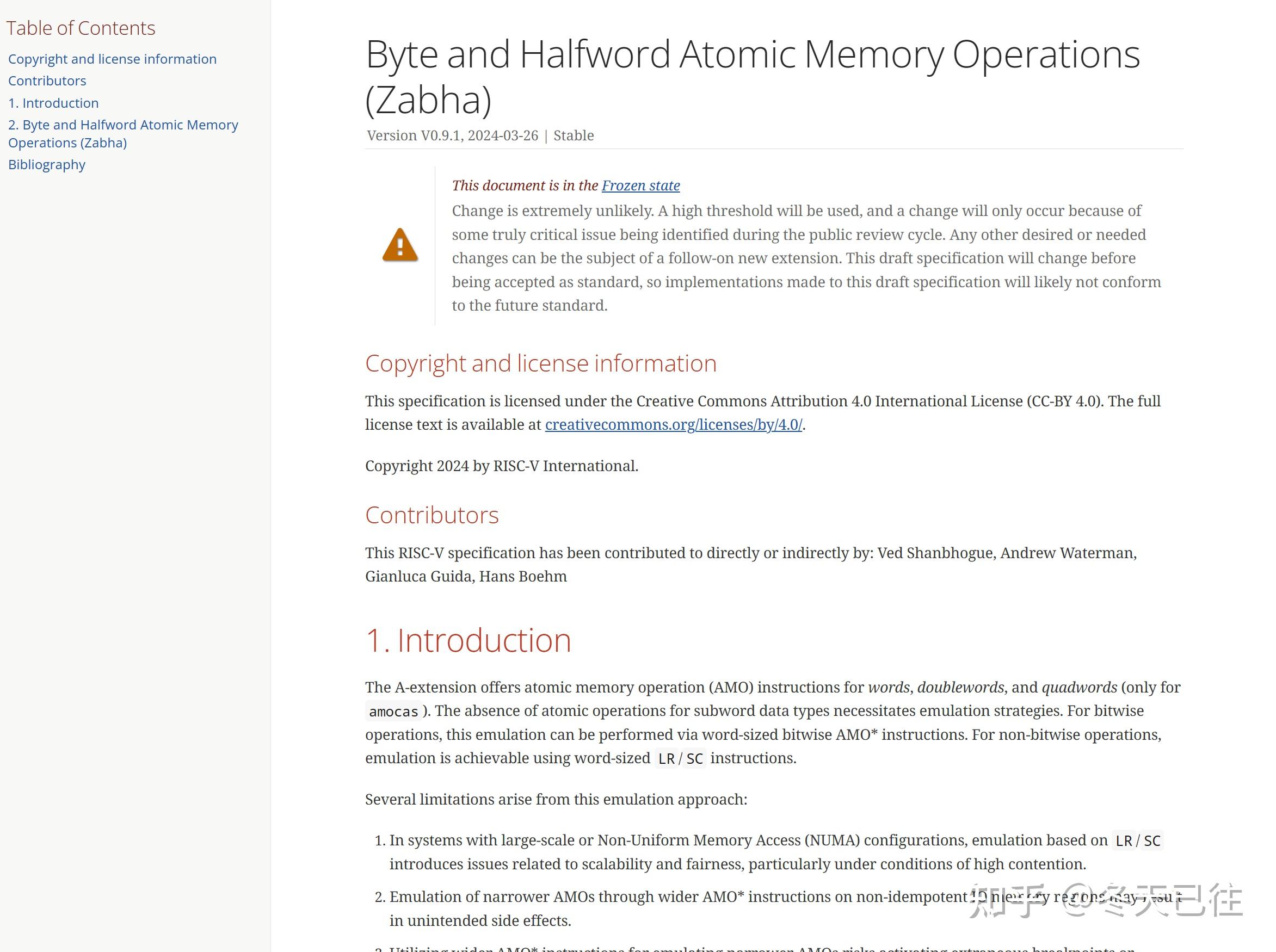Select Bibliography in the table of contents
This screenshot has width=1276, height=952.
47,165
